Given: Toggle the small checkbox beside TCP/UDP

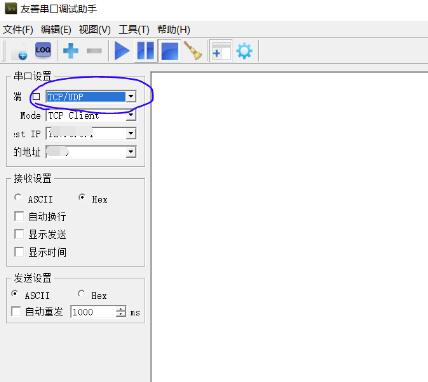Looking at the screenshot, I should tap(36, 97).
